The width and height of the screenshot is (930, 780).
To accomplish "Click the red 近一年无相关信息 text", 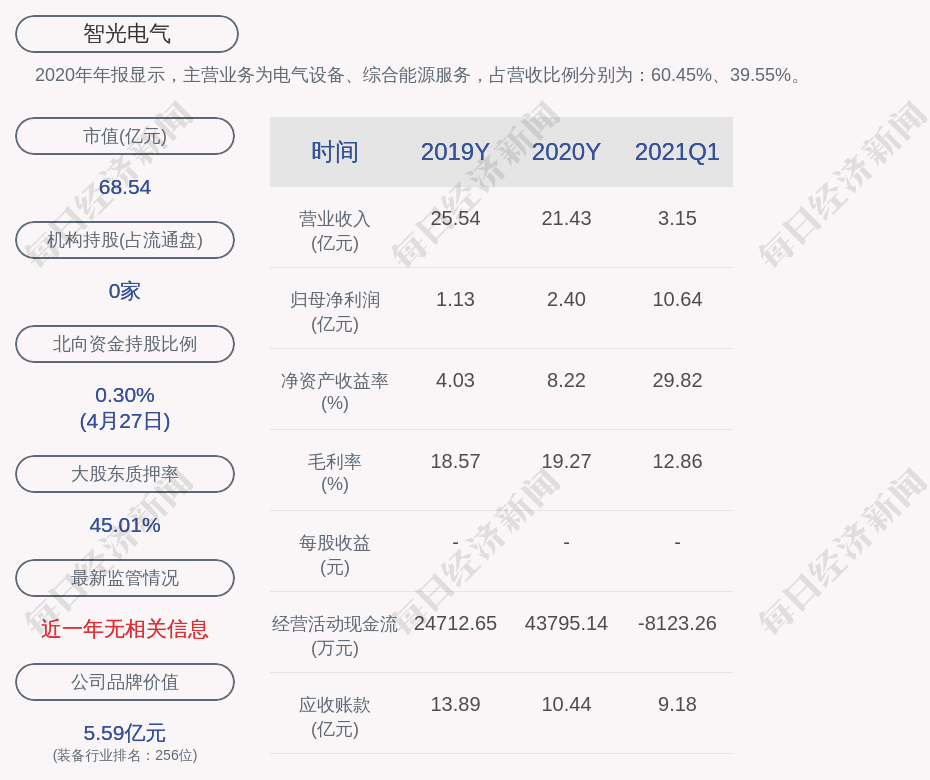I will (x=125, y=629).
